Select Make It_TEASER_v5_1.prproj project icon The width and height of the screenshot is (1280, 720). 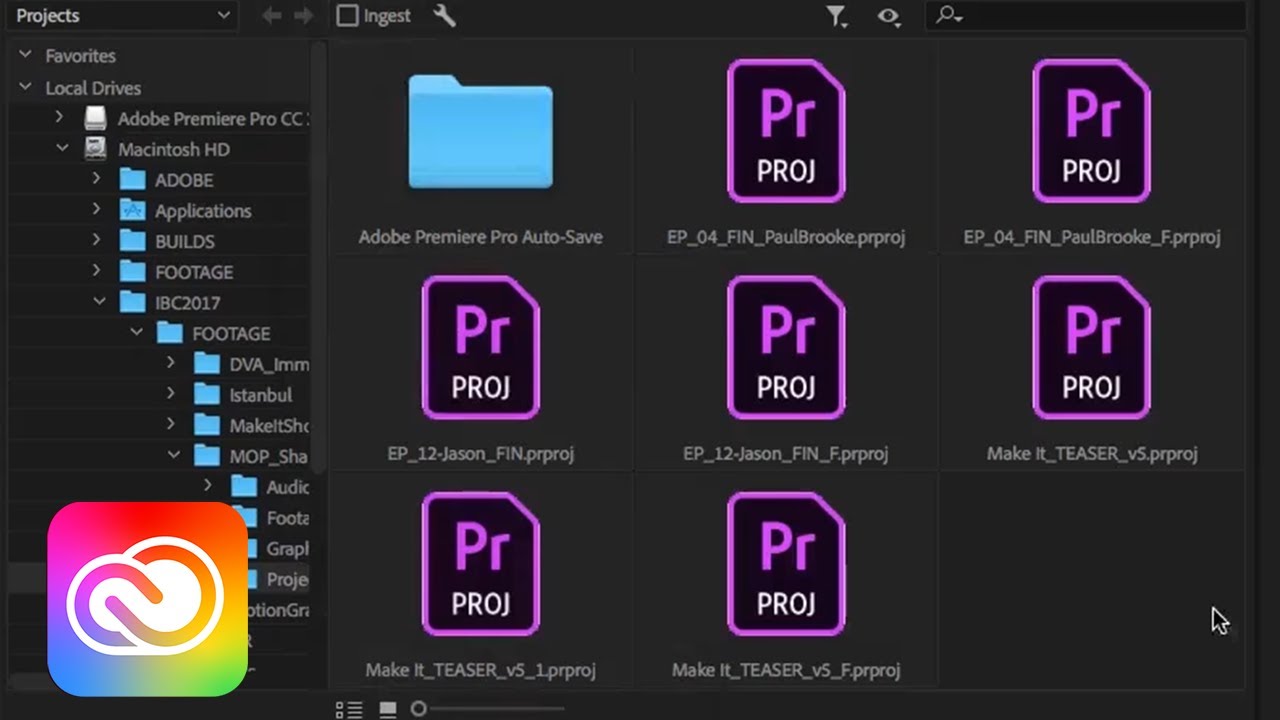tap(480, 563)
